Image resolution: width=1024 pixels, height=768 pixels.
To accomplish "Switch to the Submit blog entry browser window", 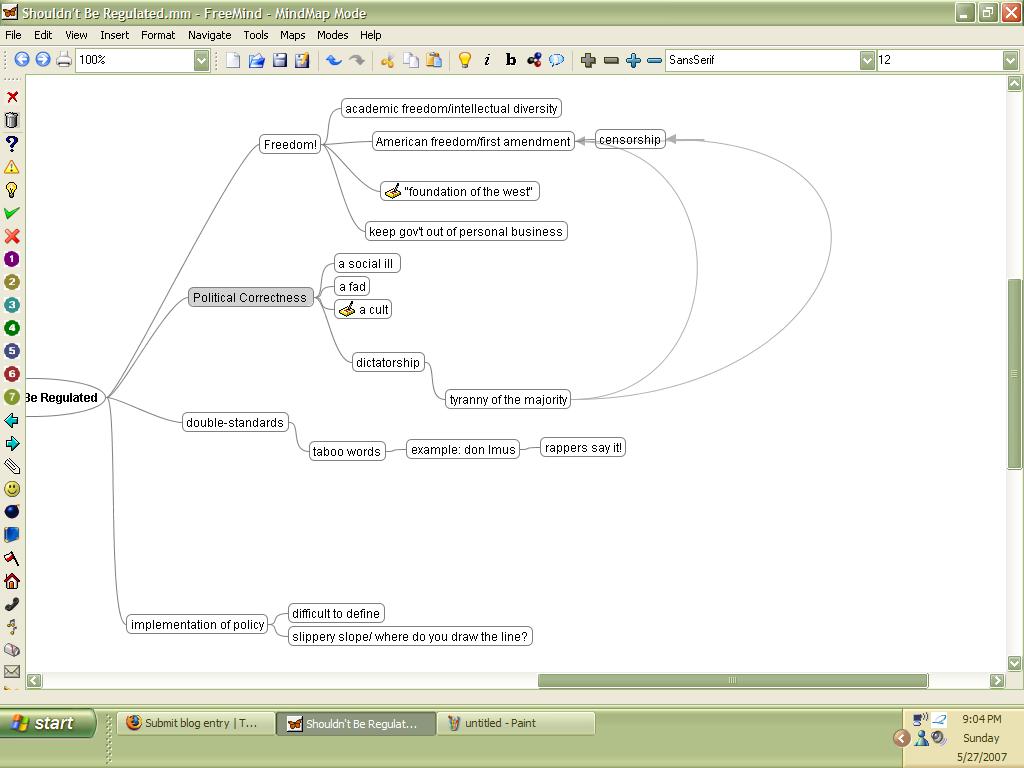I will pyautogui.click(x=196, y=723).
